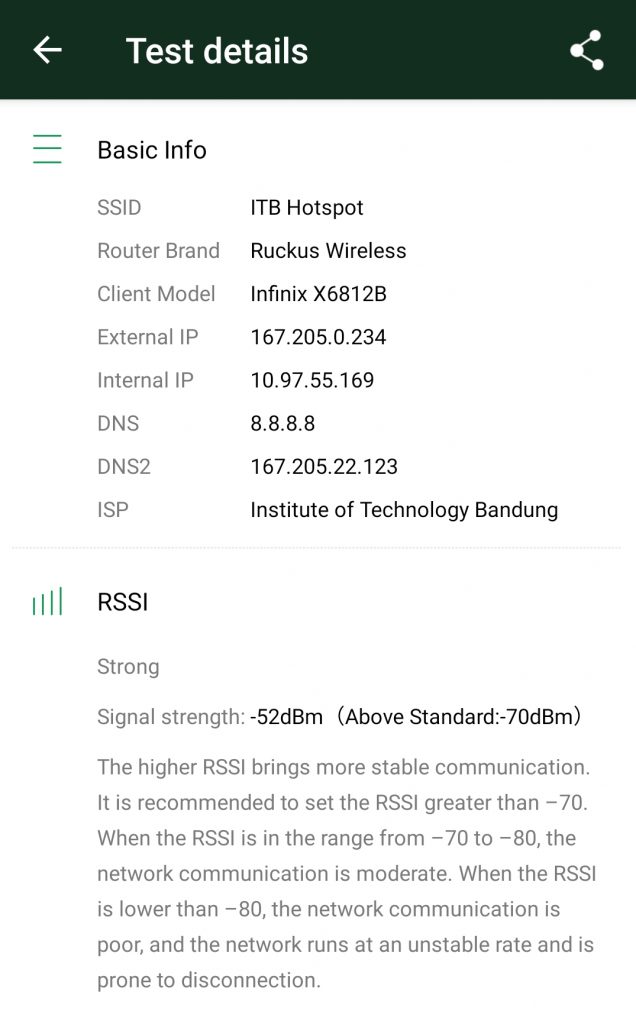The height and width of the screenshot is (1024, 636).
Task: Tap the share icon
Action: [x=587, y=50]
